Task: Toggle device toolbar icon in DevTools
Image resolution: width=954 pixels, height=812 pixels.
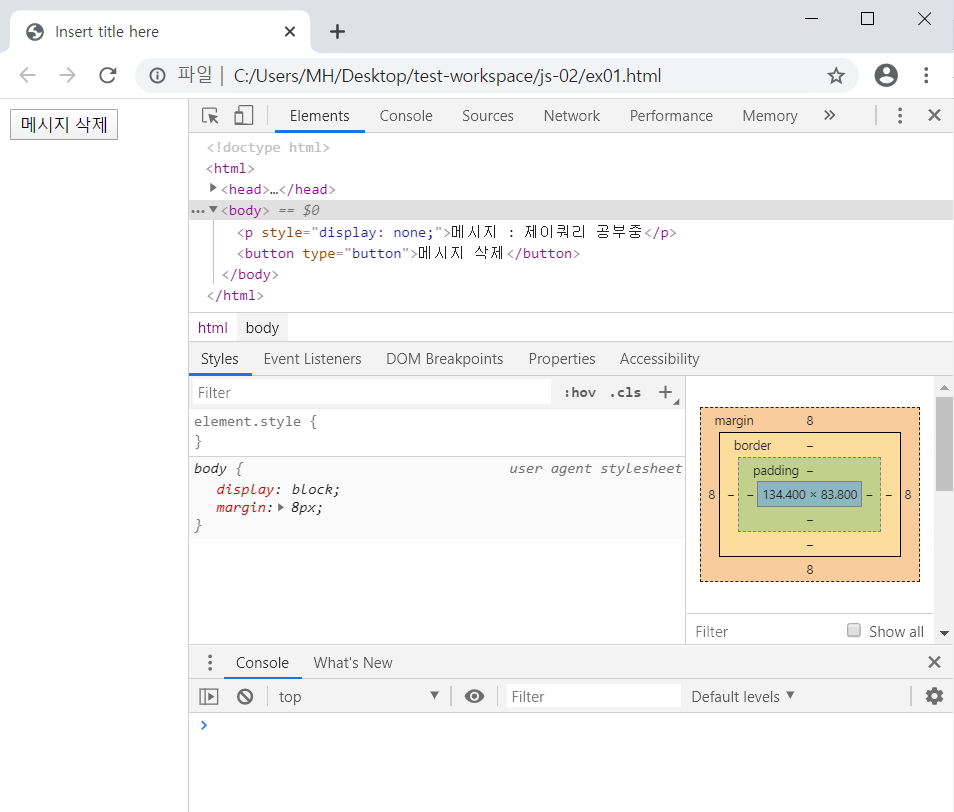Action: coord(243,116)
